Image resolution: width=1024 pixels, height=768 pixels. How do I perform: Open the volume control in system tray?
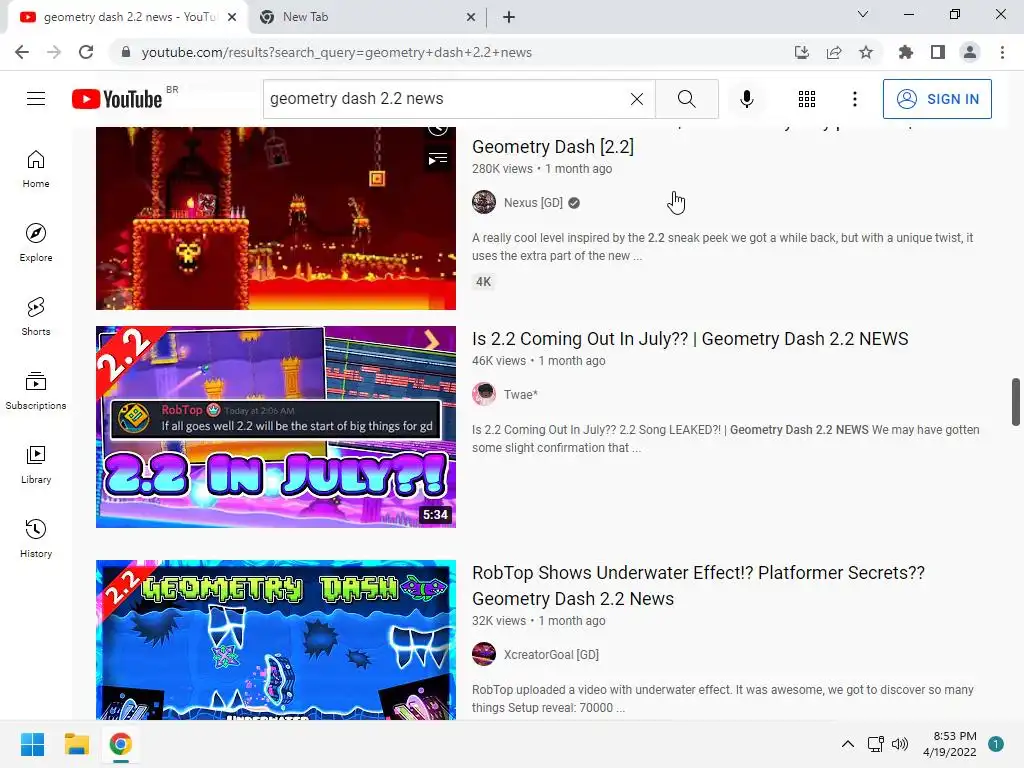(x=900, y=744)
